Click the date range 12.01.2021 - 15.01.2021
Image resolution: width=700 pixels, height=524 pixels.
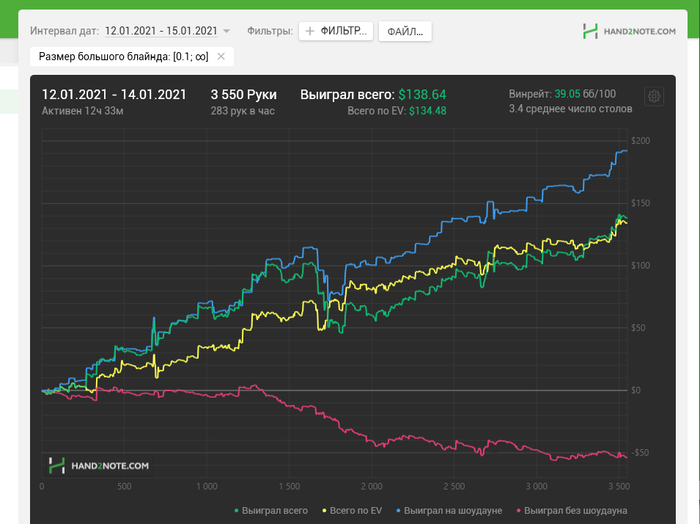point(161,31)
